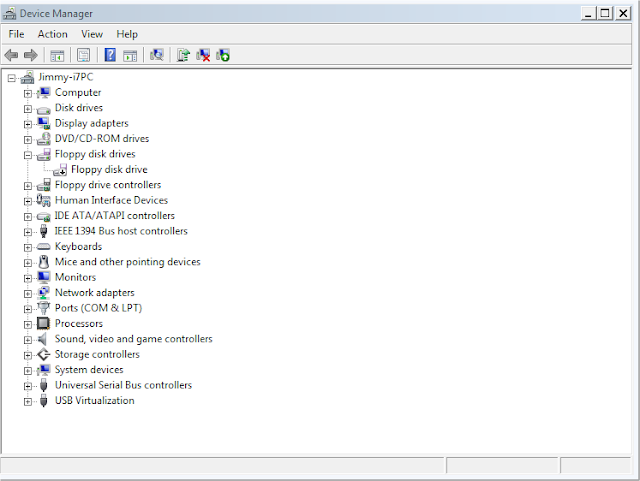
Task: Click the Display adapters category icon
Action: 43,123
